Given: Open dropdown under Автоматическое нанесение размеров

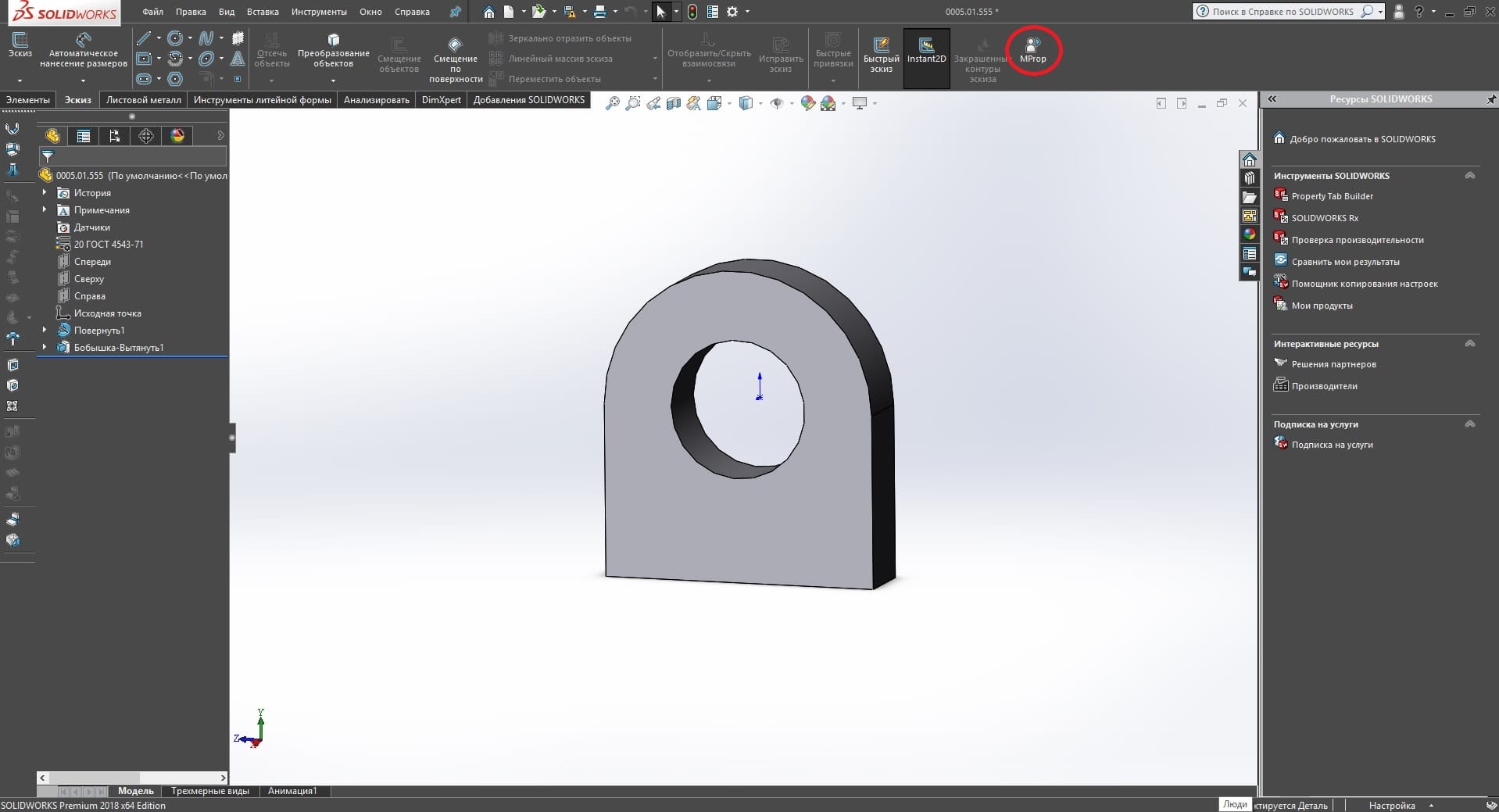Looking at the screenshot, I should tap(83, 80).
